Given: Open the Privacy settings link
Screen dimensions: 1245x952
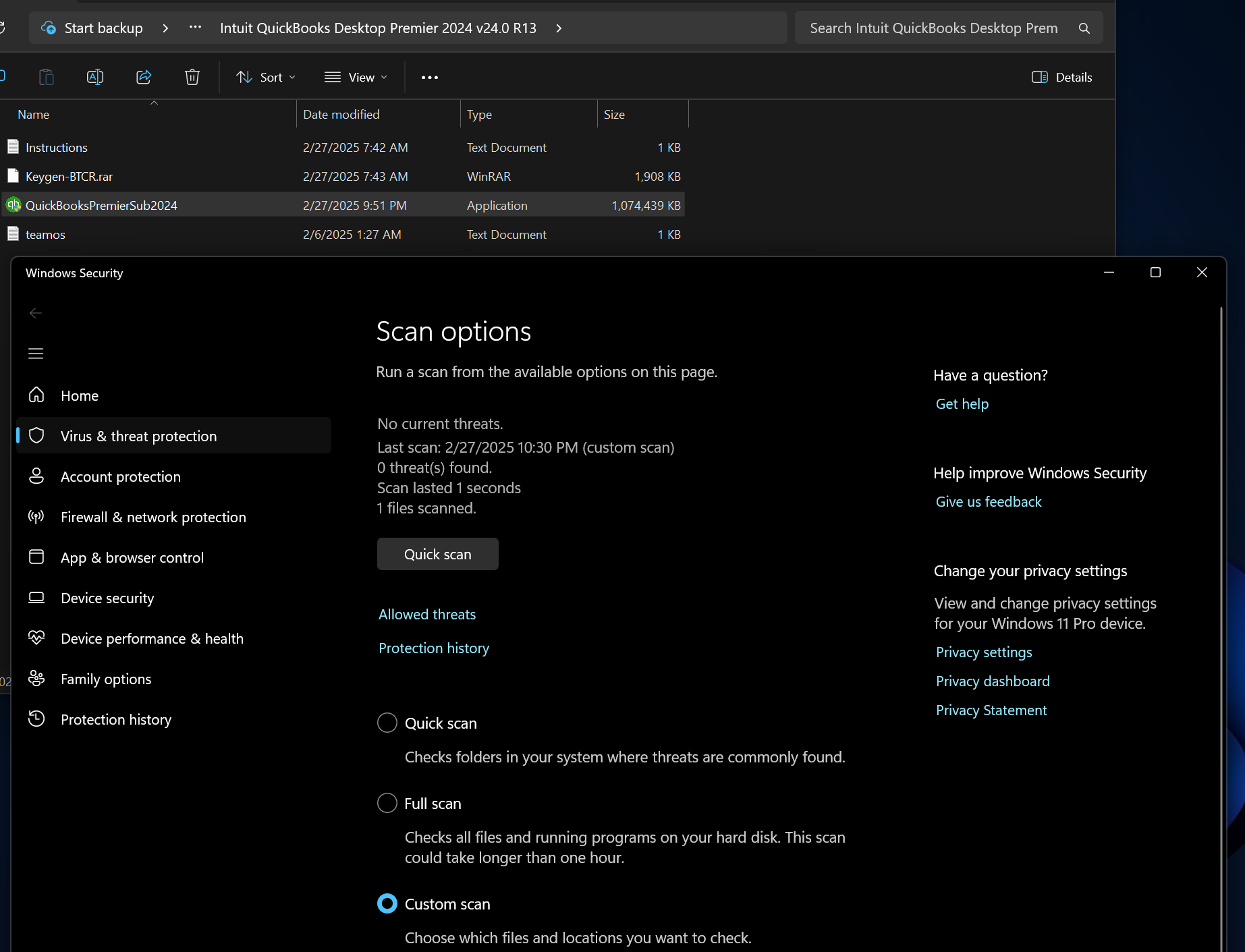Looking at the screenshot, I should (x=984, y=652).
